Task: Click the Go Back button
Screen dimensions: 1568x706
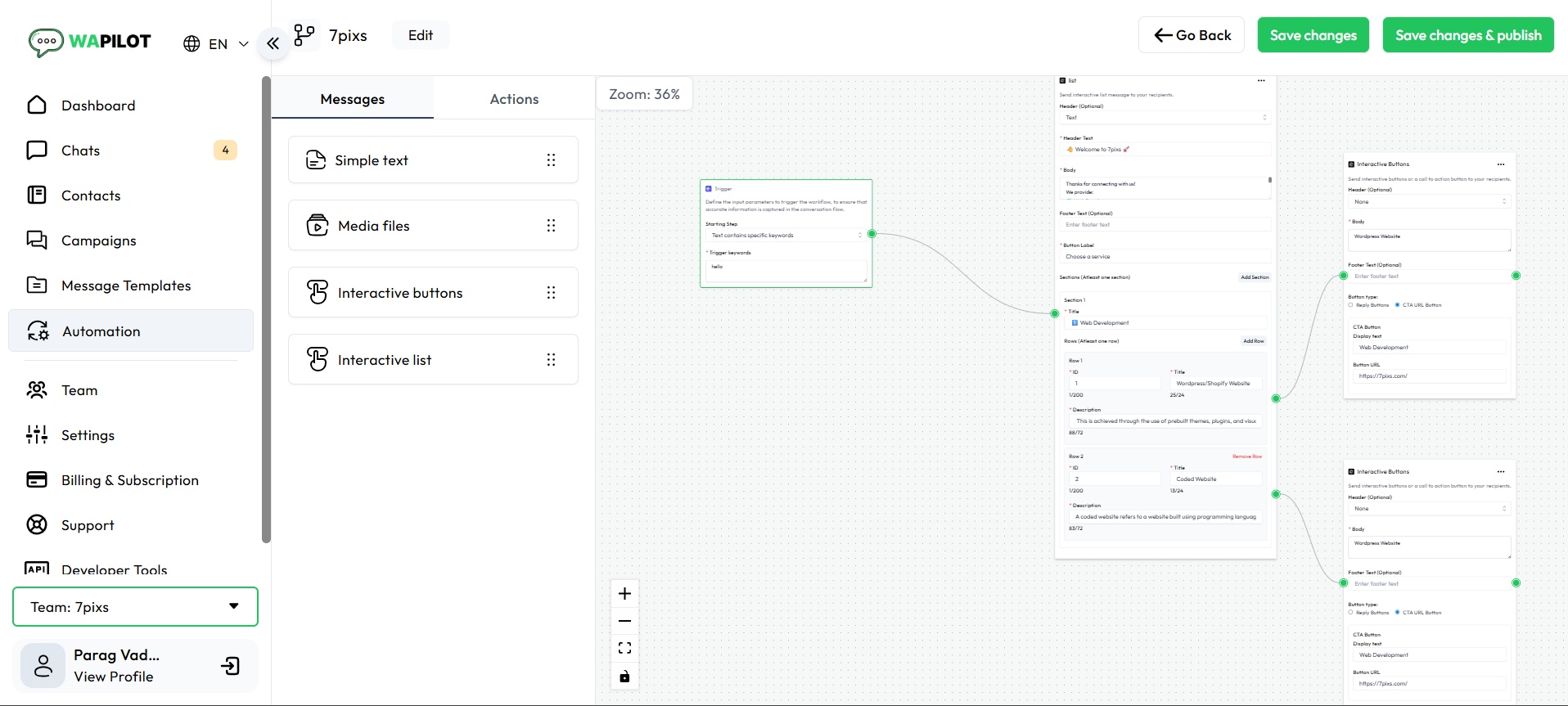Action: click(1191, 35)
